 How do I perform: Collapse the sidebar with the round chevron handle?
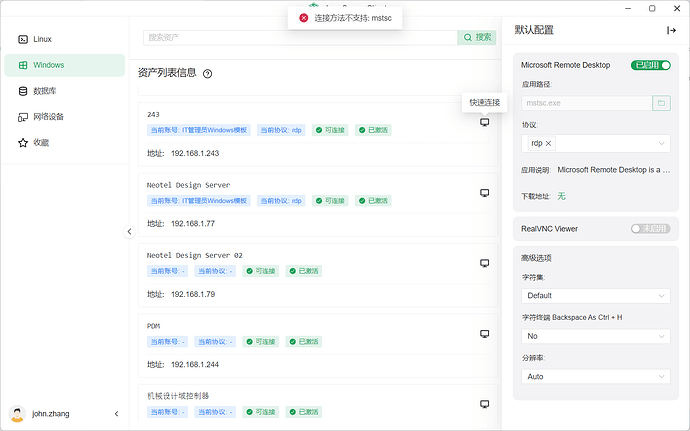tap(129, 232)
